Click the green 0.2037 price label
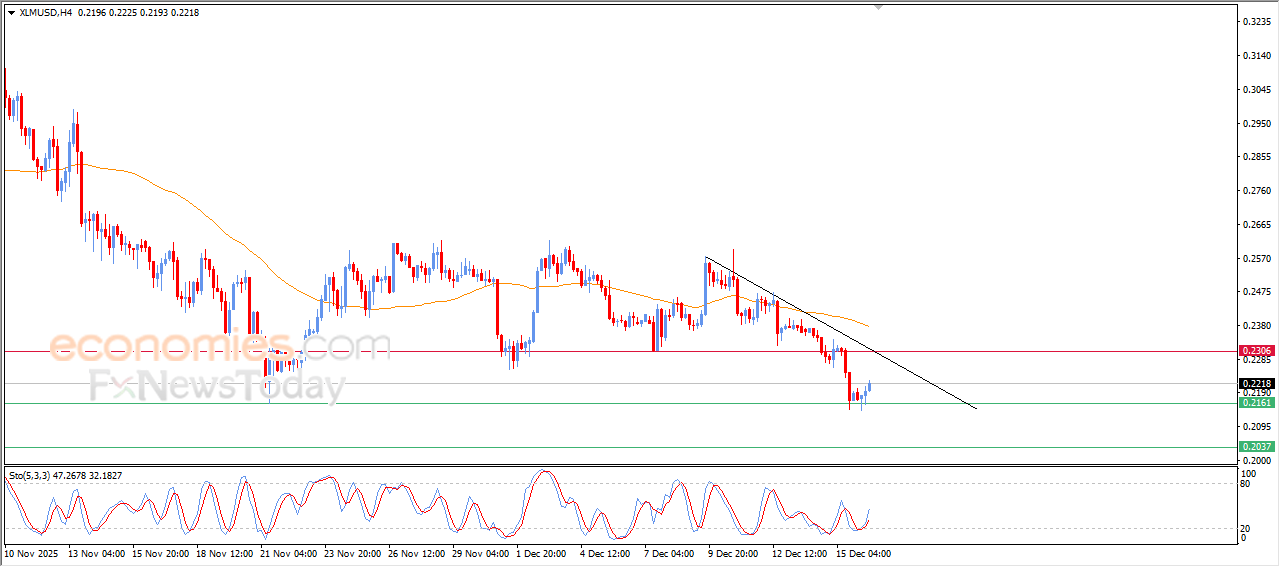 point(1255,446)
